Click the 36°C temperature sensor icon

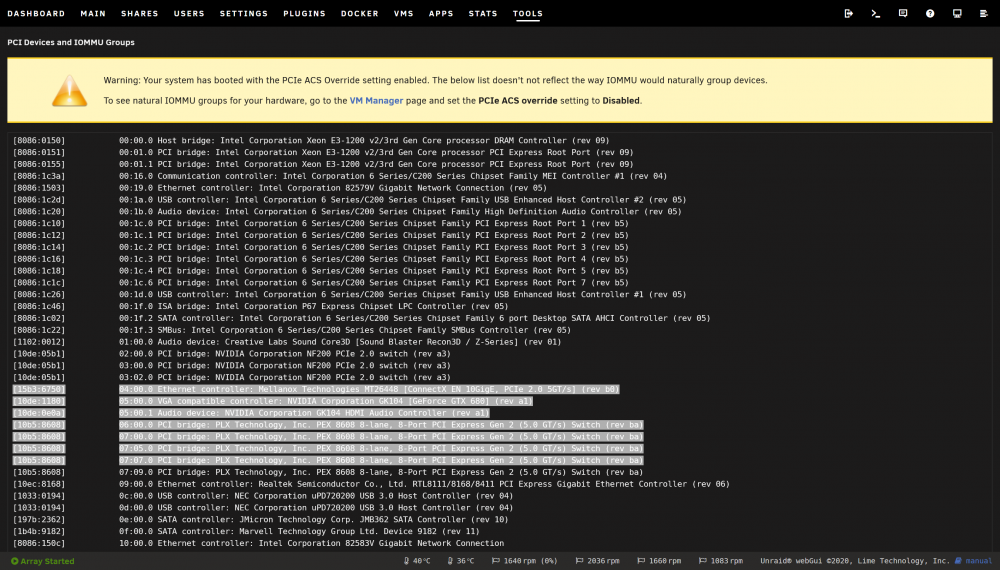pyautogui.click(x=450, y=561)
